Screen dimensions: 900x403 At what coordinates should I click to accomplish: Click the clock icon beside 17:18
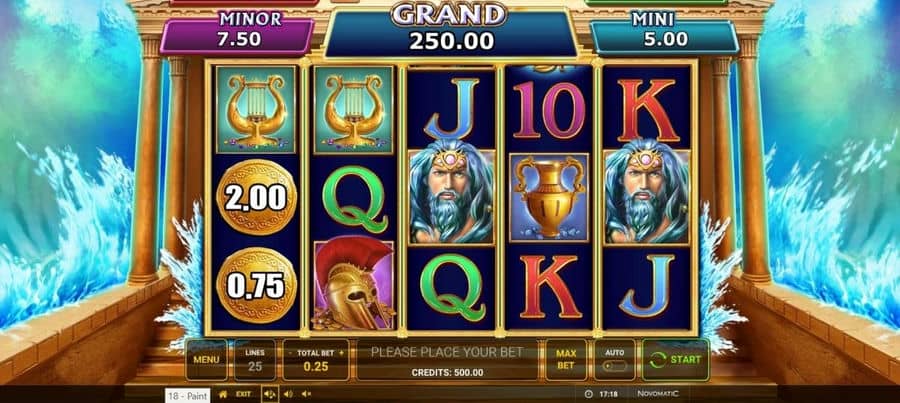588,394
